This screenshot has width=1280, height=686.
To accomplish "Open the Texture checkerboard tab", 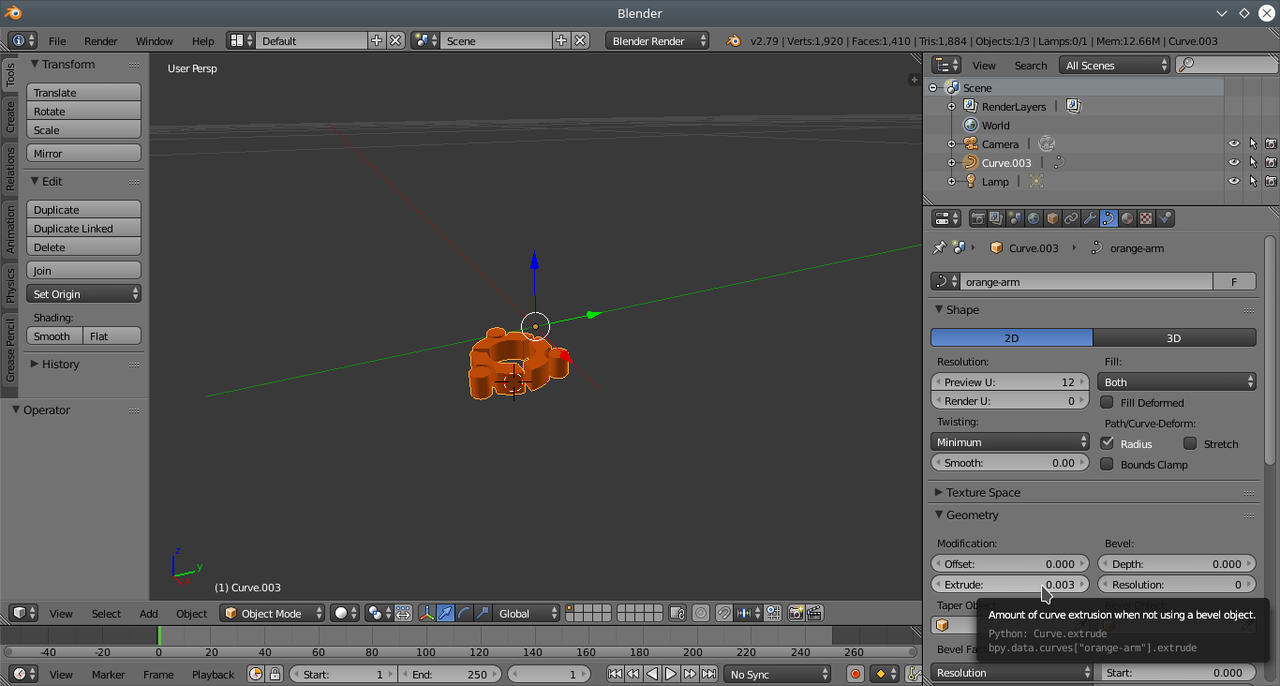I will coord(1146,218).
